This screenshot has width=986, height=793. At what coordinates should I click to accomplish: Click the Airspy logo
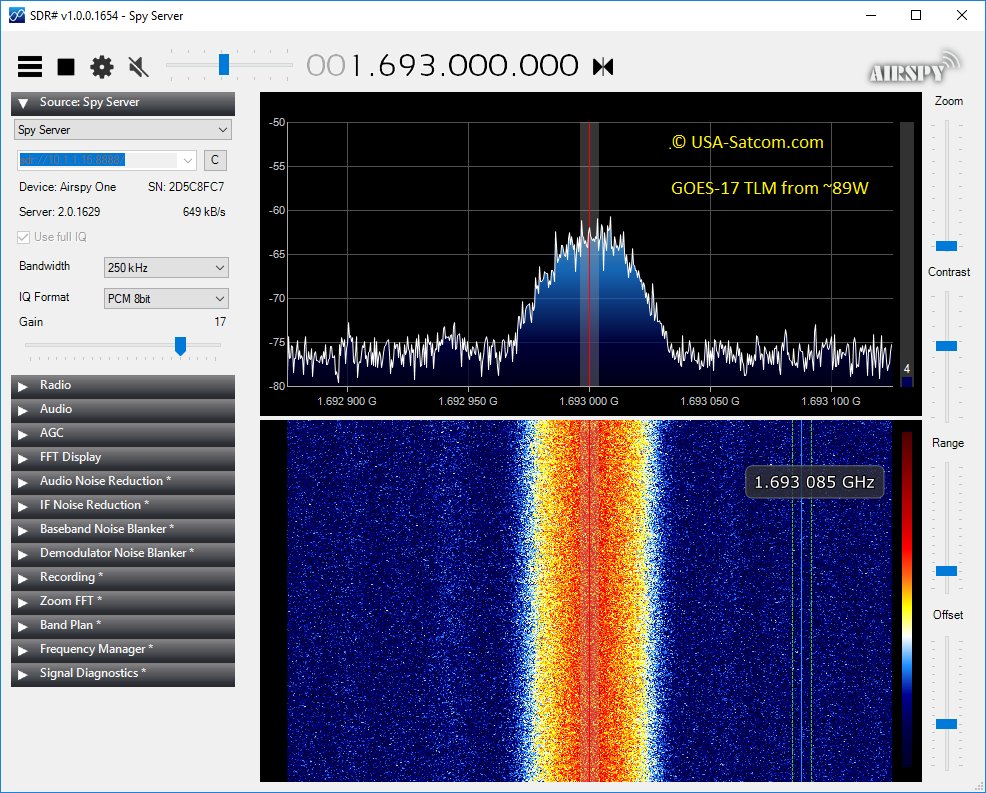pos(912,67)
